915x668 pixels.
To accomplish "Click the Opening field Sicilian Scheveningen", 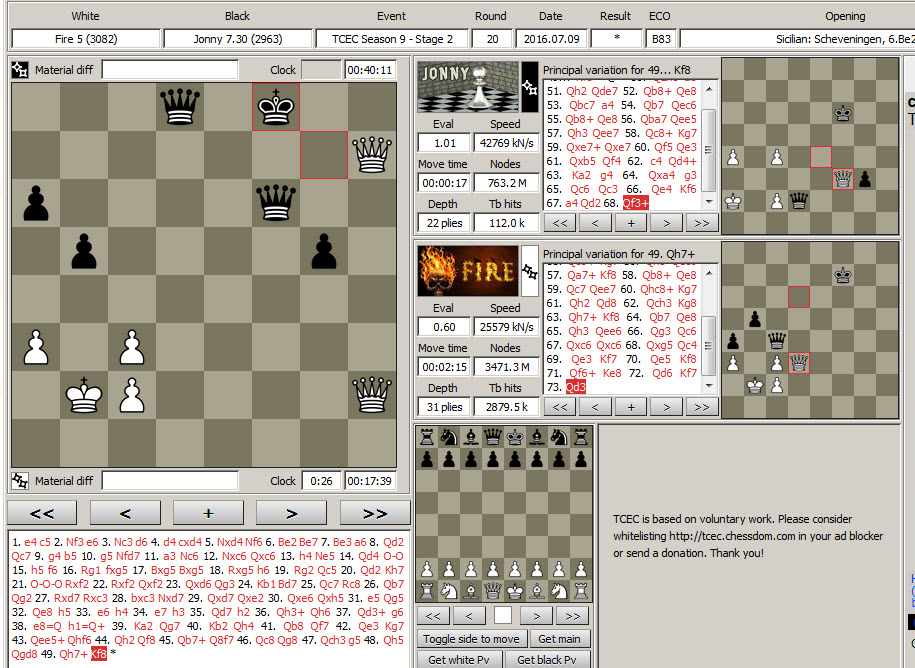I will [x=797, y=39].
